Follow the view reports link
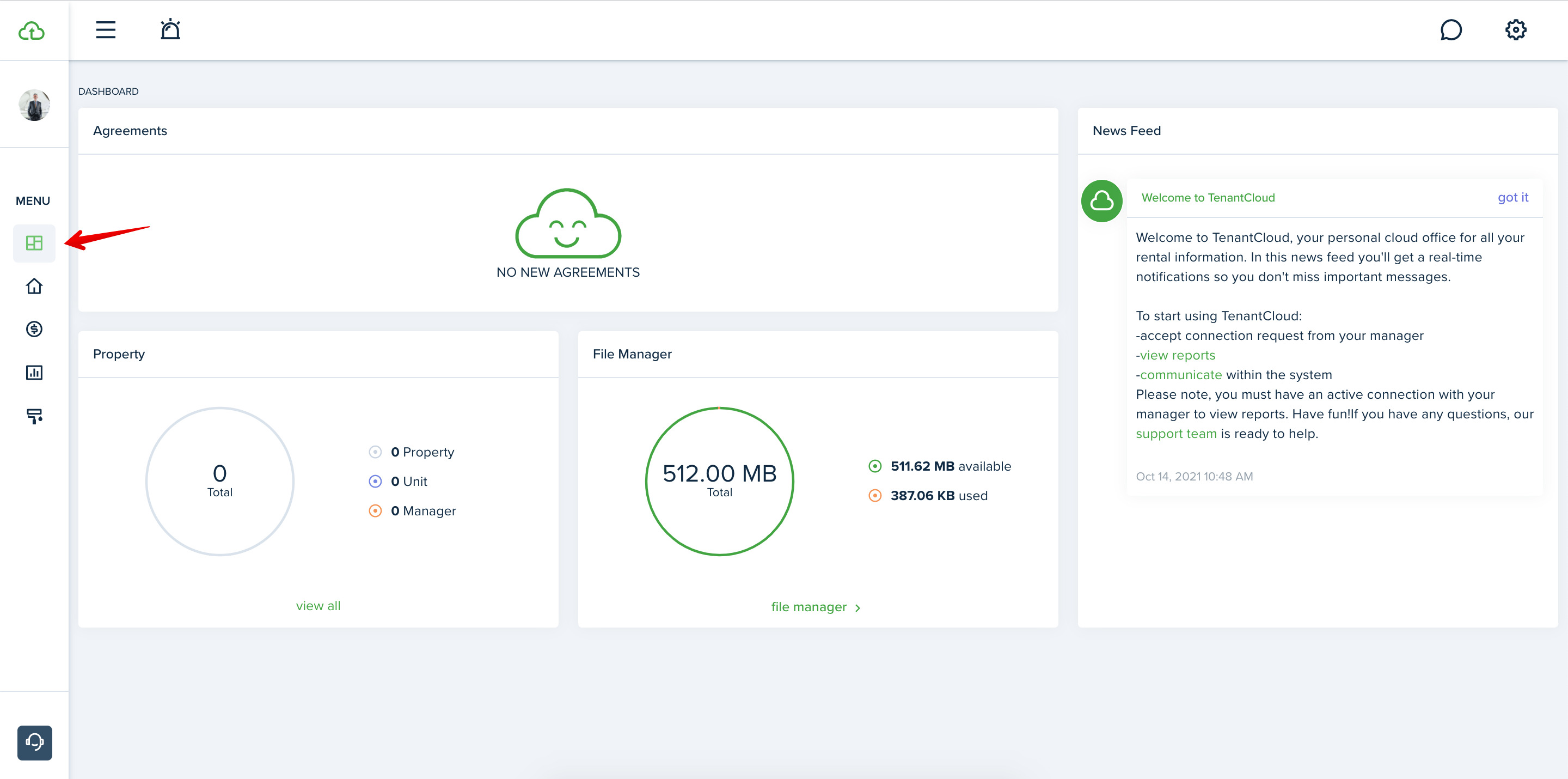The width and height of the screenshot is (1568, 779). click(x=1177, y=355)
